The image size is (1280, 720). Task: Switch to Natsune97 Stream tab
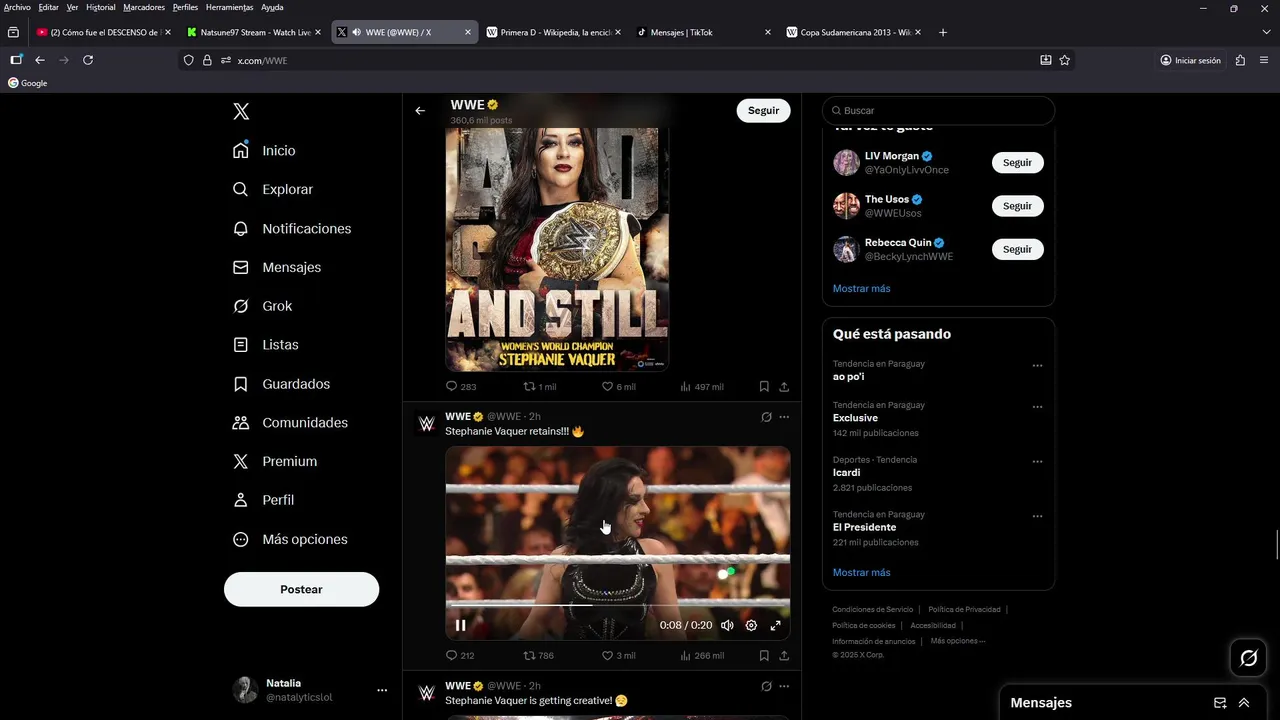[x=255, y=32]
